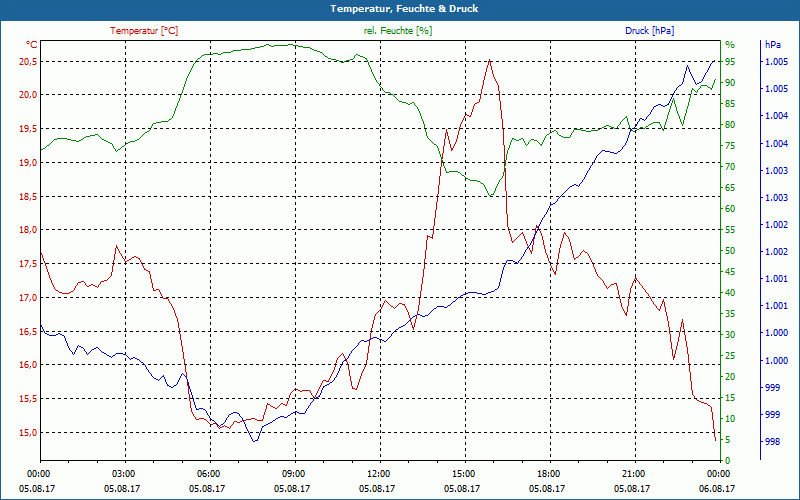The image size is (800, 500).
Task: Click green humidity axis value 70
Action: pyautogui.click(x=730, y=167)
